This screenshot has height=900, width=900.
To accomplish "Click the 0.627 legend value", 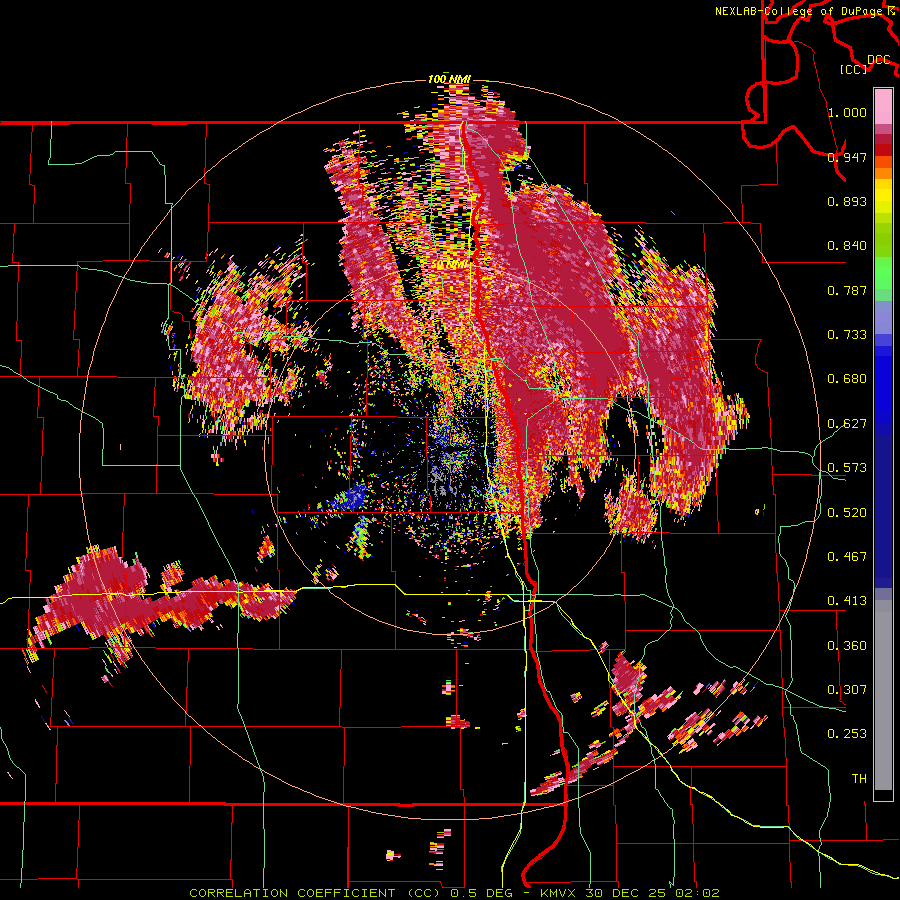I will pyautogui.click(x=847, y=424).
